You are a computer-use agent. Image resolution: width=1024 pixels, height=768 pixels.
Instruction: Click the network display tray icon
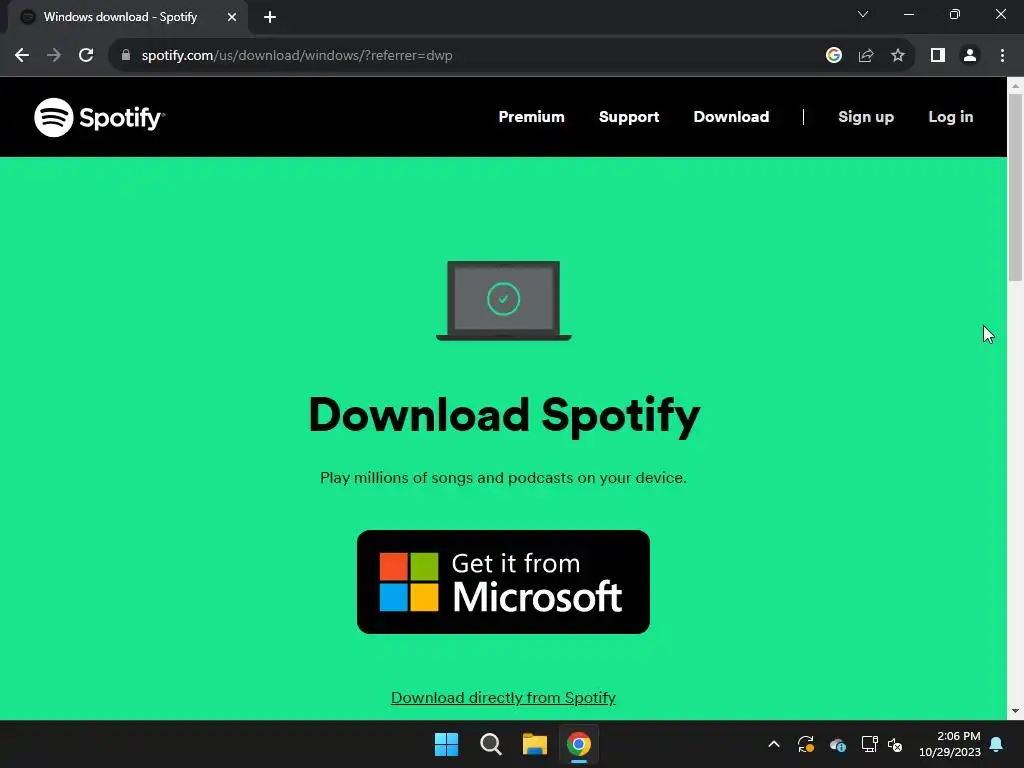point(869,744)
